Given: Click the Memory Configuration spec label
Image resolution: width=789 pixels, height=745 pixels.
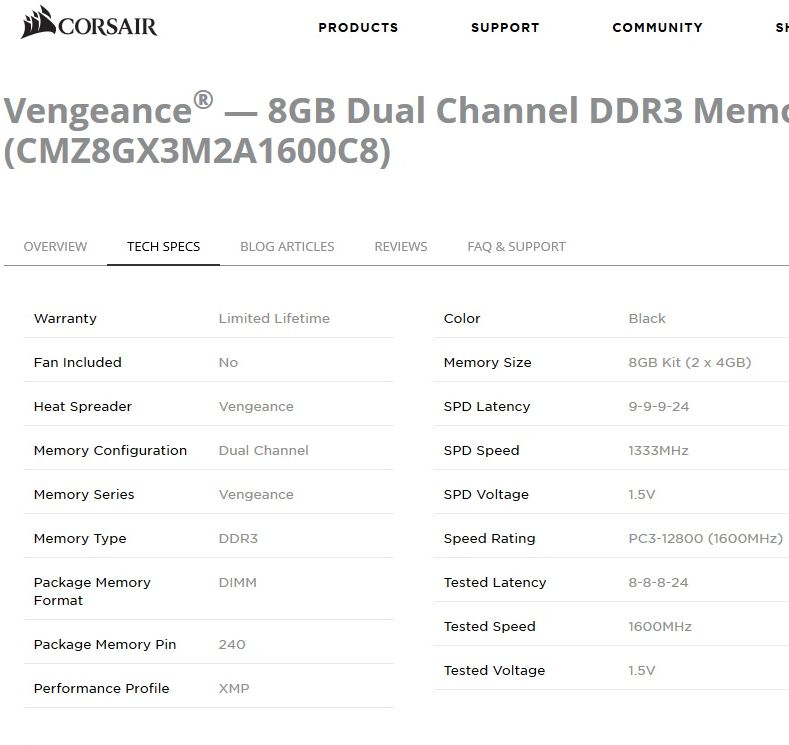Looking at the screenshot, I should (x=110, y=450).
